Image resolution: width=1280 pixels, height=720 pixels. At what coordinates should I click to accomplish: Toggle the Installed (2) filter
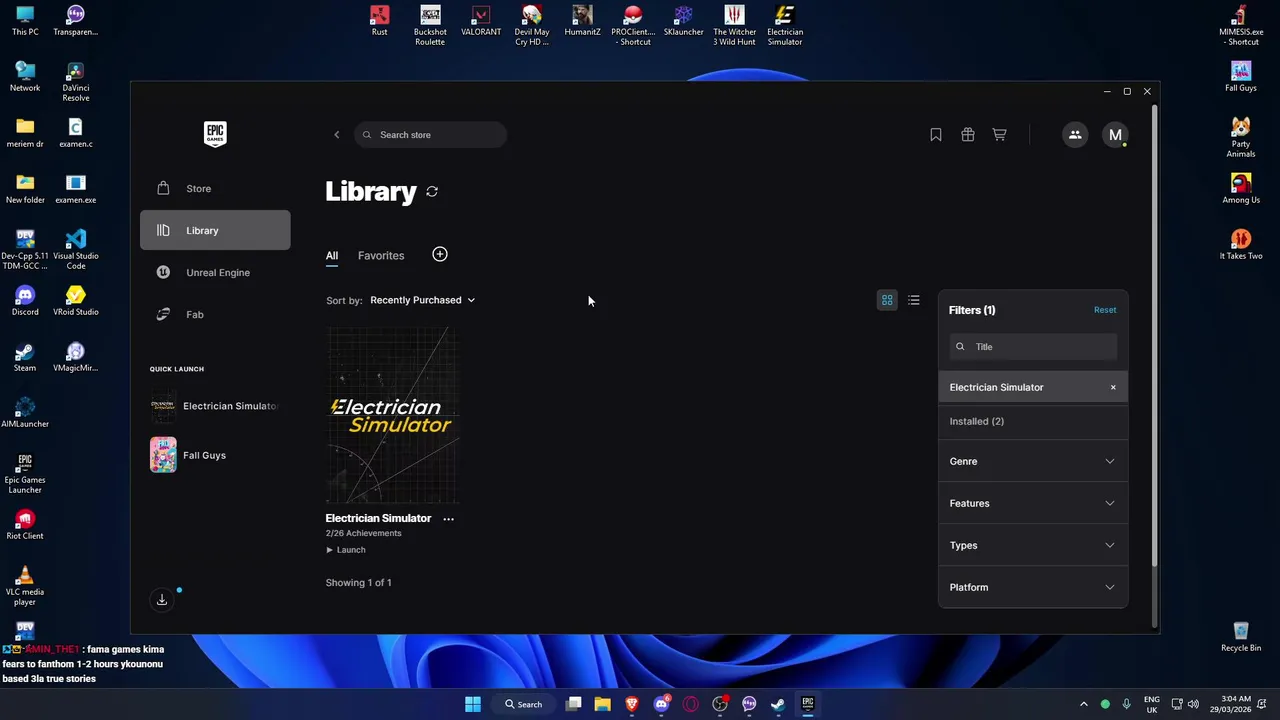[1033, 421]
